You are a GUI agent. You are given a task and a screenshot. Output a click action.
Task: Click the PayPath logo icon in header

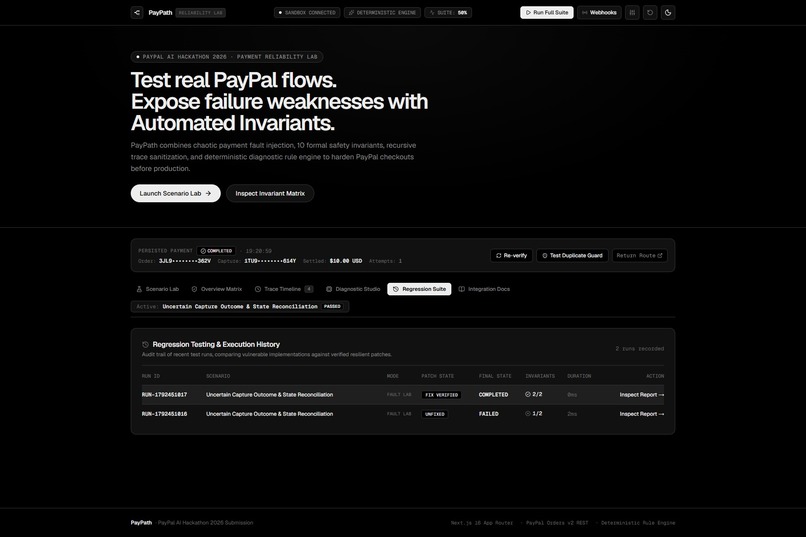point(137,12)
